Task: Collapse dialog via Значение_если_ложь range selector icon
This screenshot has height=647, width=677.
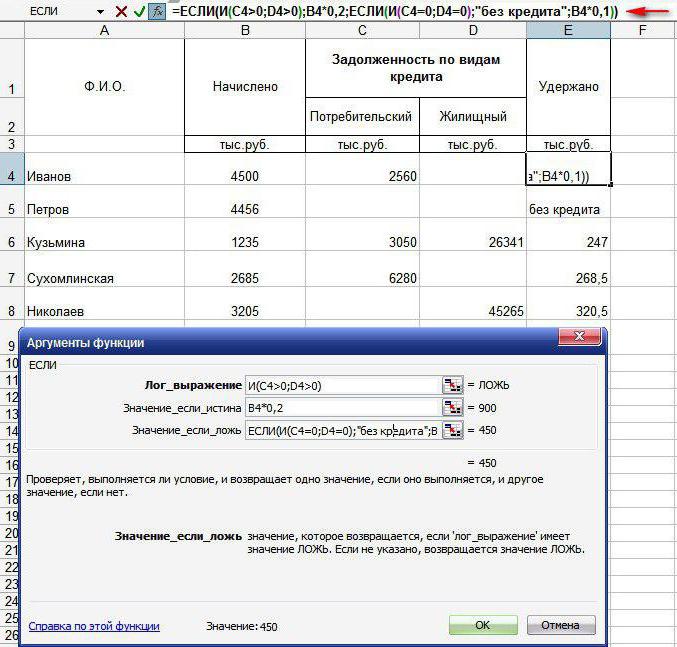Action: click(x=452, y=430)
